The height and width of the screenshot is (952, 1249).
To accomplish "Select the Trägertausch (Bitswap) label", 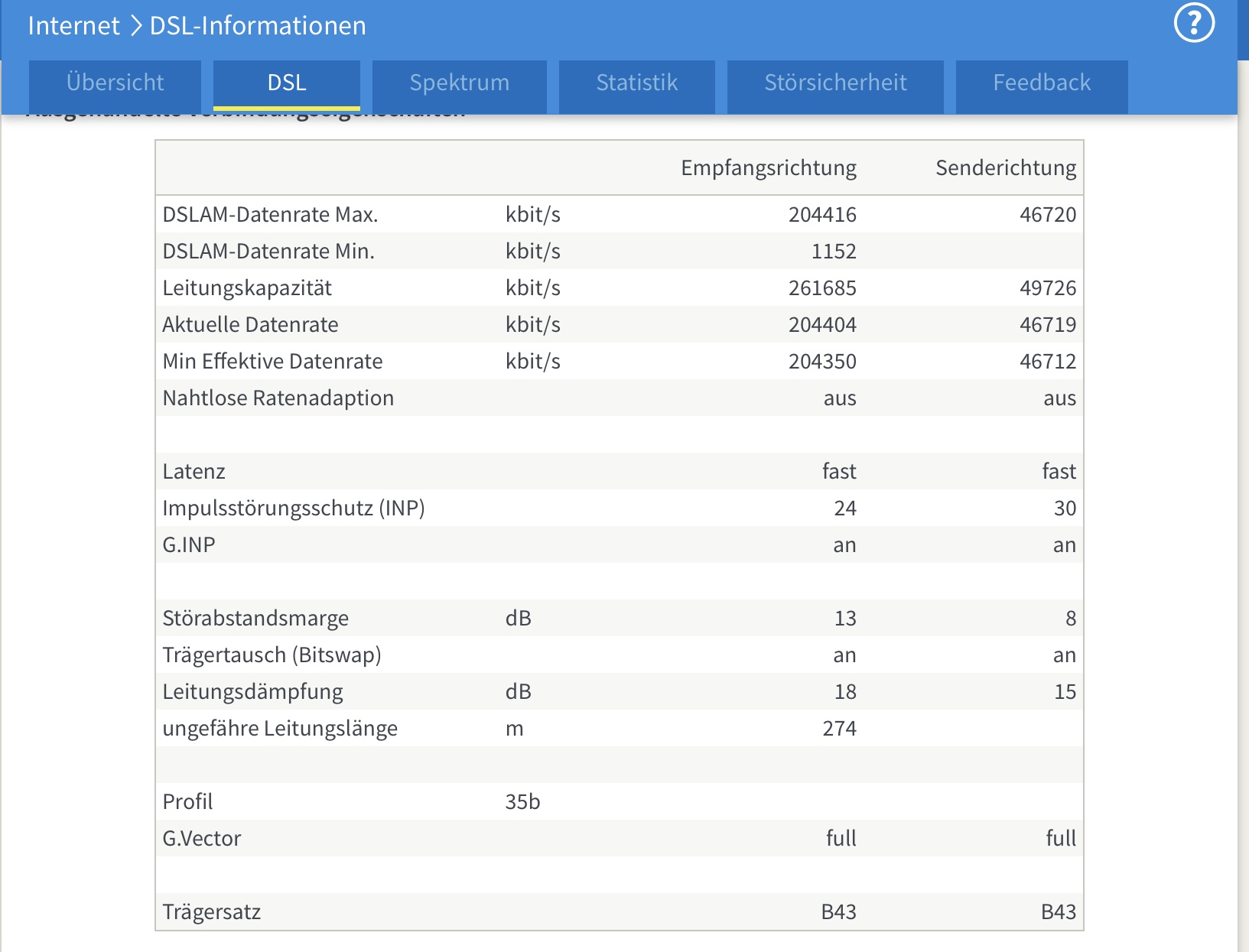I will (x=272, y=655).
